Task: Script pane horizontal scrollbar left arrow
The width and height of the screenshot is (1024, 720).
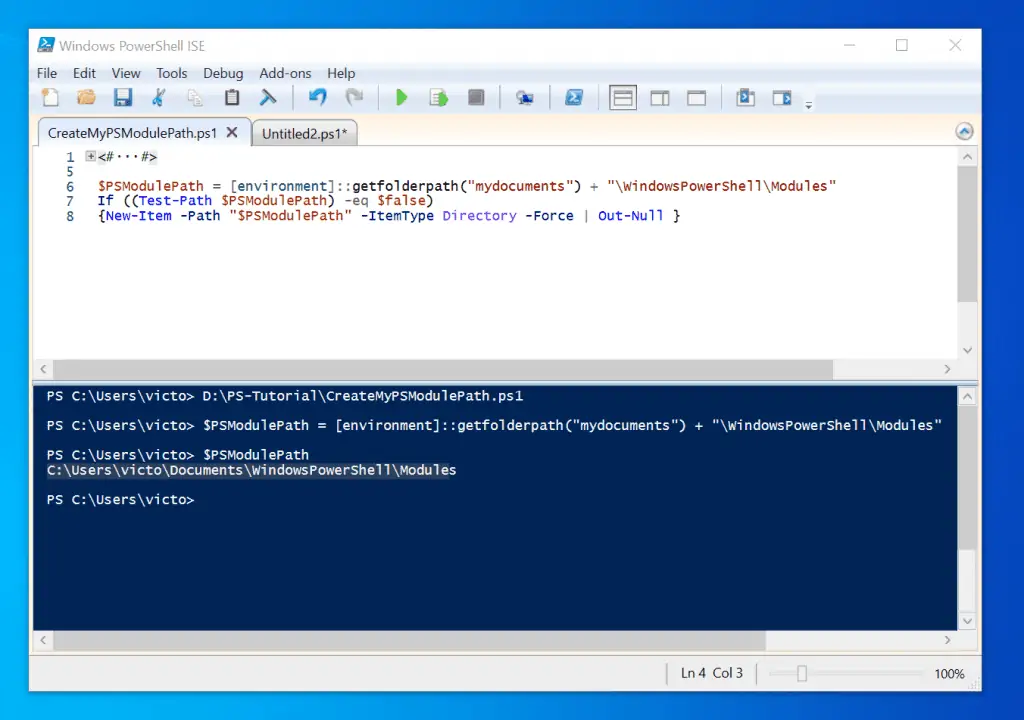Action: [x=43, y=369]
